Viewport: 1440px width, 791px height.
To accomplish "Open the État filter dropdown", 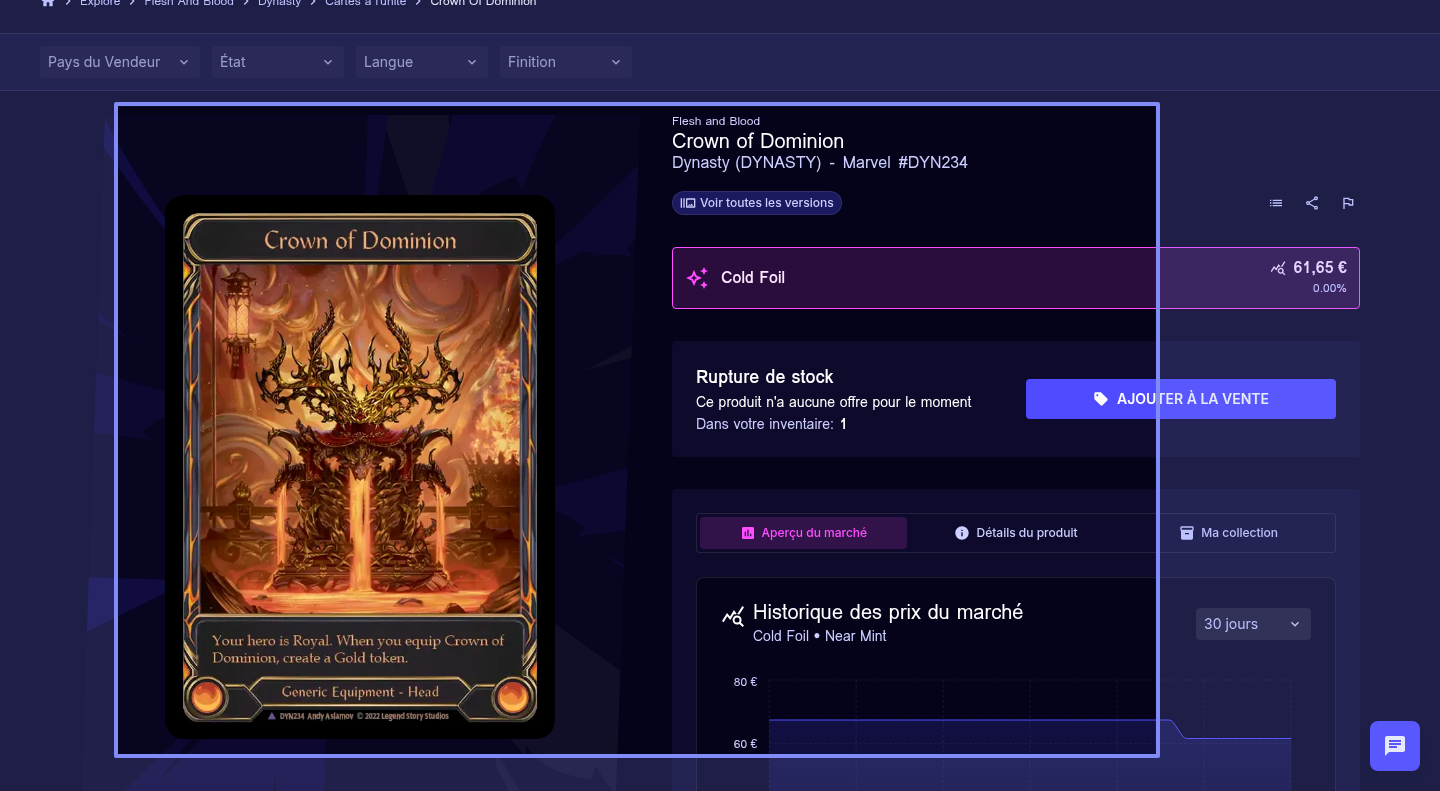I will 278,62.
